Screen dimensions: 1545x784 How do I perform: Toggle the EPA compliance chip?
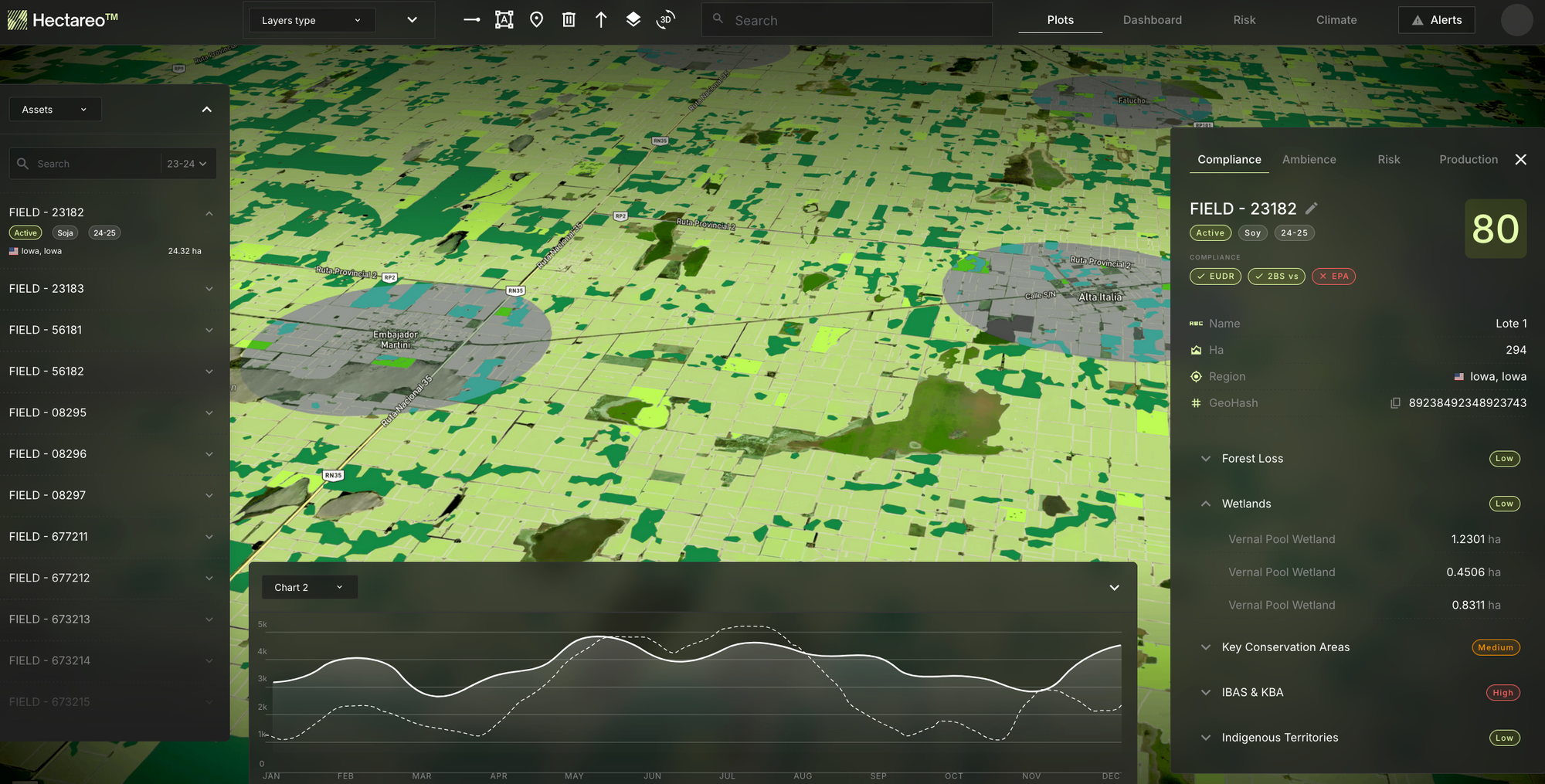point(1333,277)
